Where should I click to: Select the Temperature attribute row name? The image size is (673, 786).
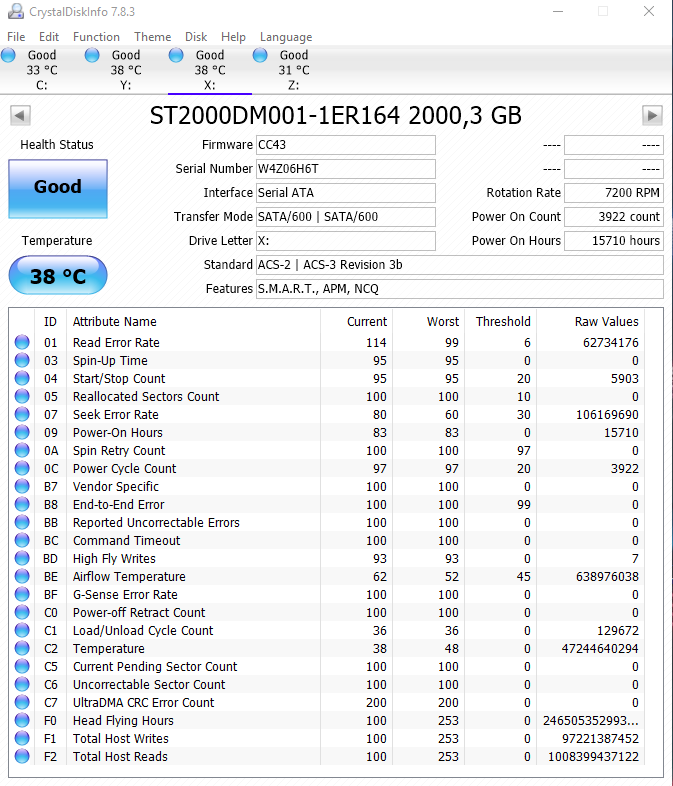coord(109,649)
